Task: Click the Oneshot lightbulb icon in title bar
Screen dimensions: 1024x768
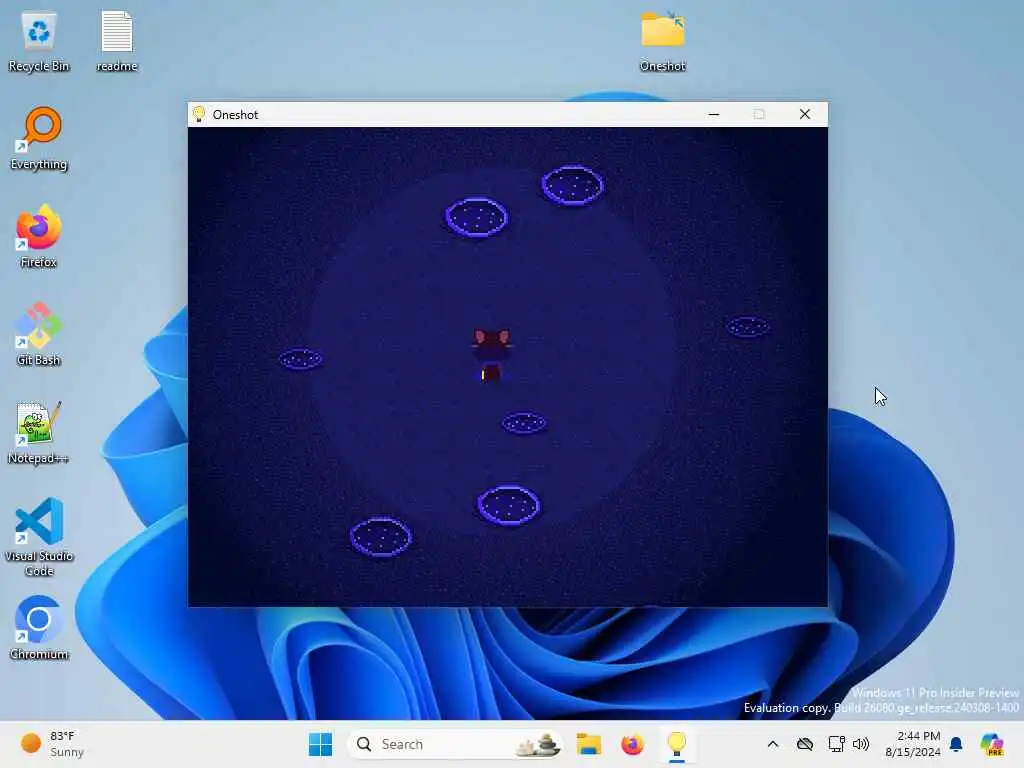Action: point(199,114)
